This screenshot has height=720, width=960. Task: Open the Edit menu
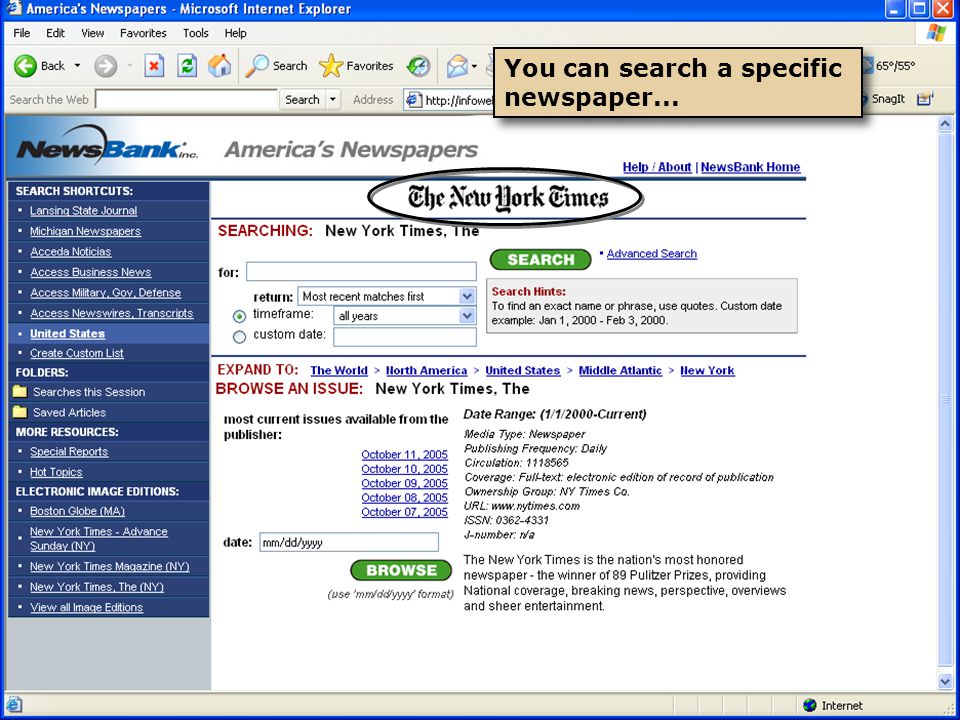[55, 33]
